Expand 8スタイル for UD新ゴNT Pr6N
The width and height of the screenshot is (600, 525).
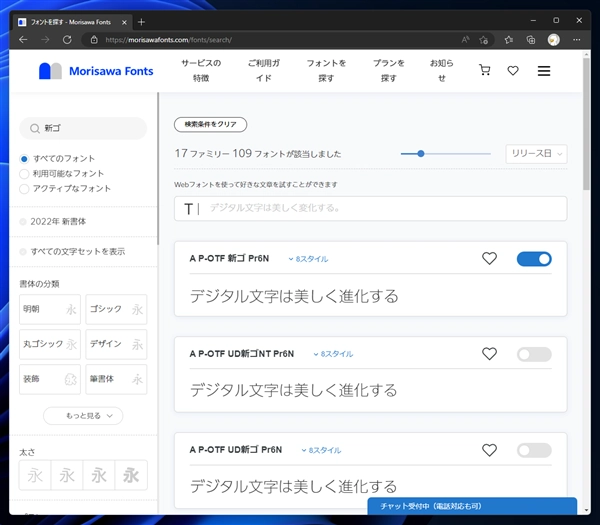(333, 354)
